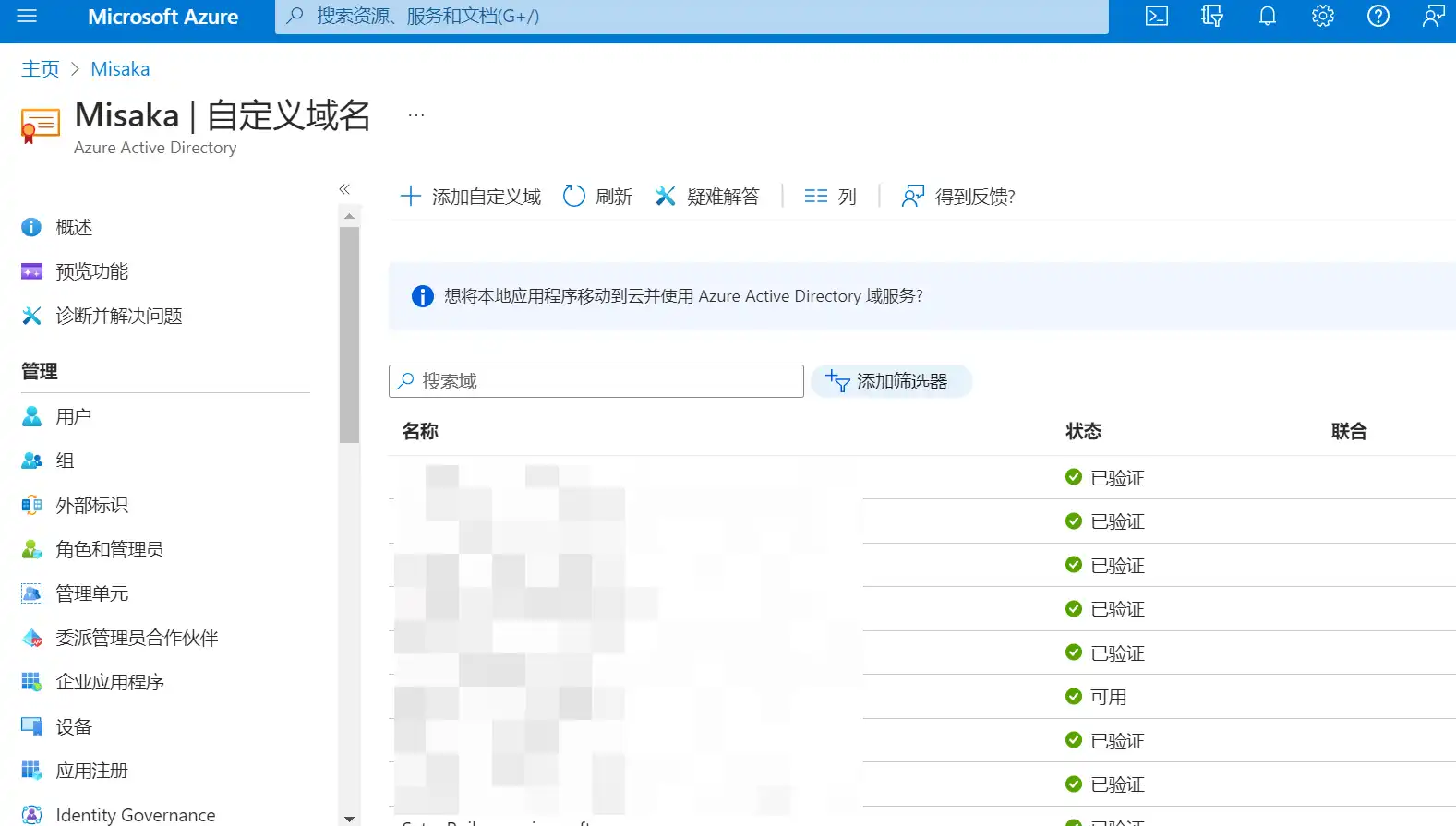Open the 添加筛选器 filter picker
1456x826 pixels.
point(891,381)
